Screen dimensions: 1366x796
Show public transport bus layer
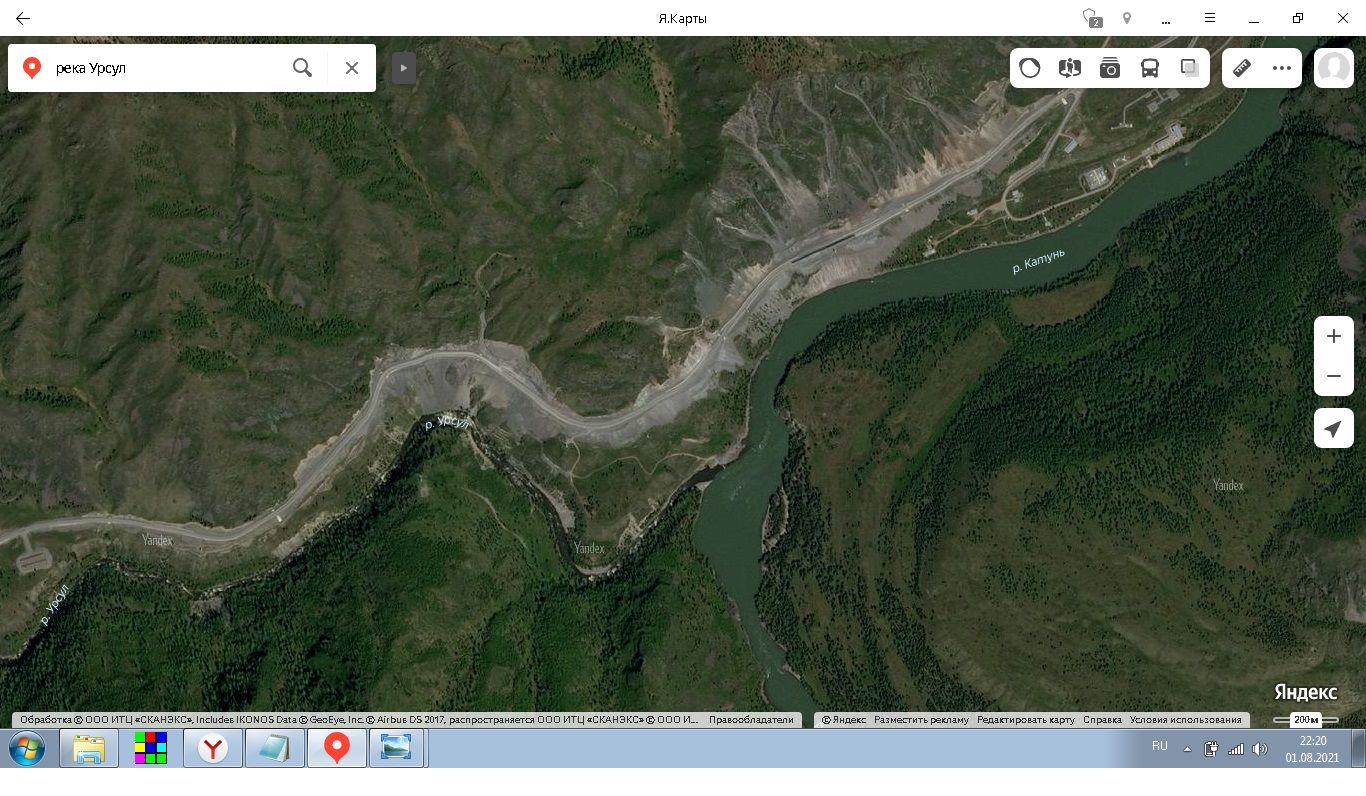(1150, 68)
